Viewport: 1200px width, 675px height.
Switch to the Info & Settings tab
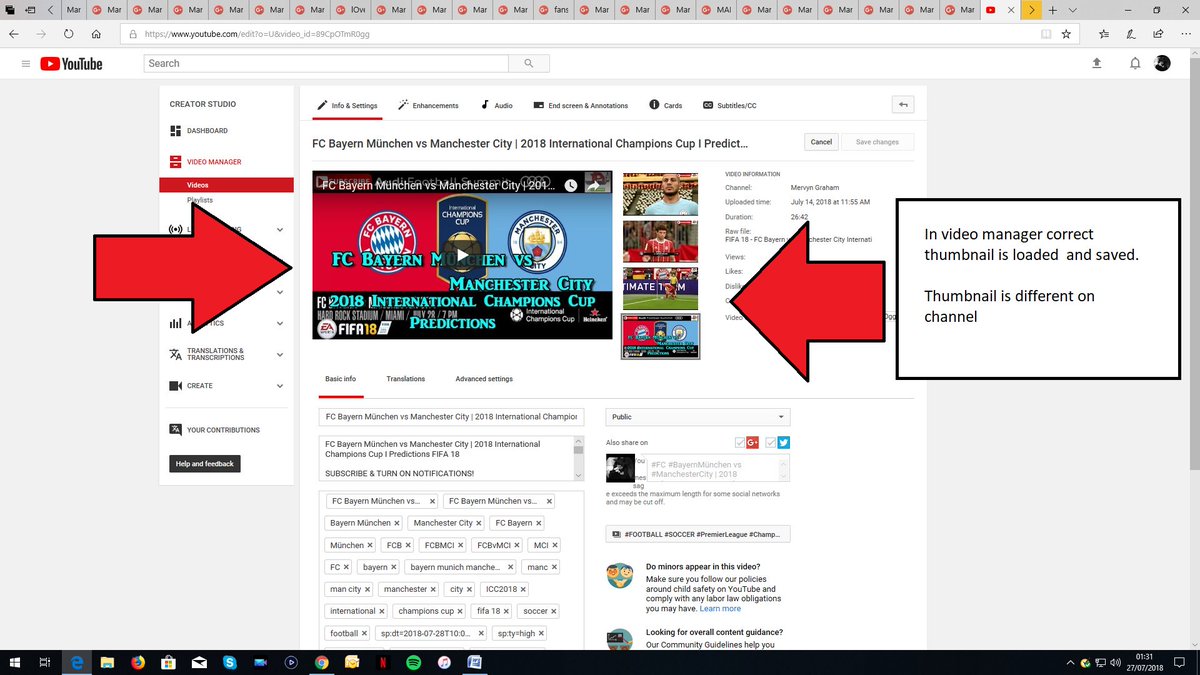coord(347,105)
